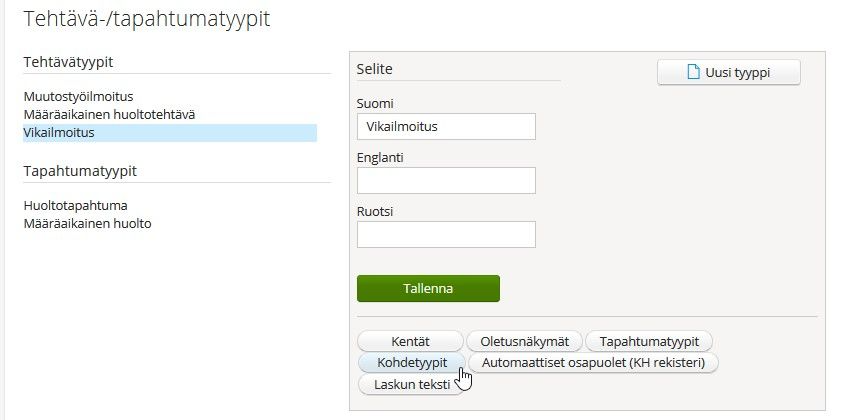
Task: Choose Määräaikainen huoltotehtävä from the list
Action: point(109,114)
